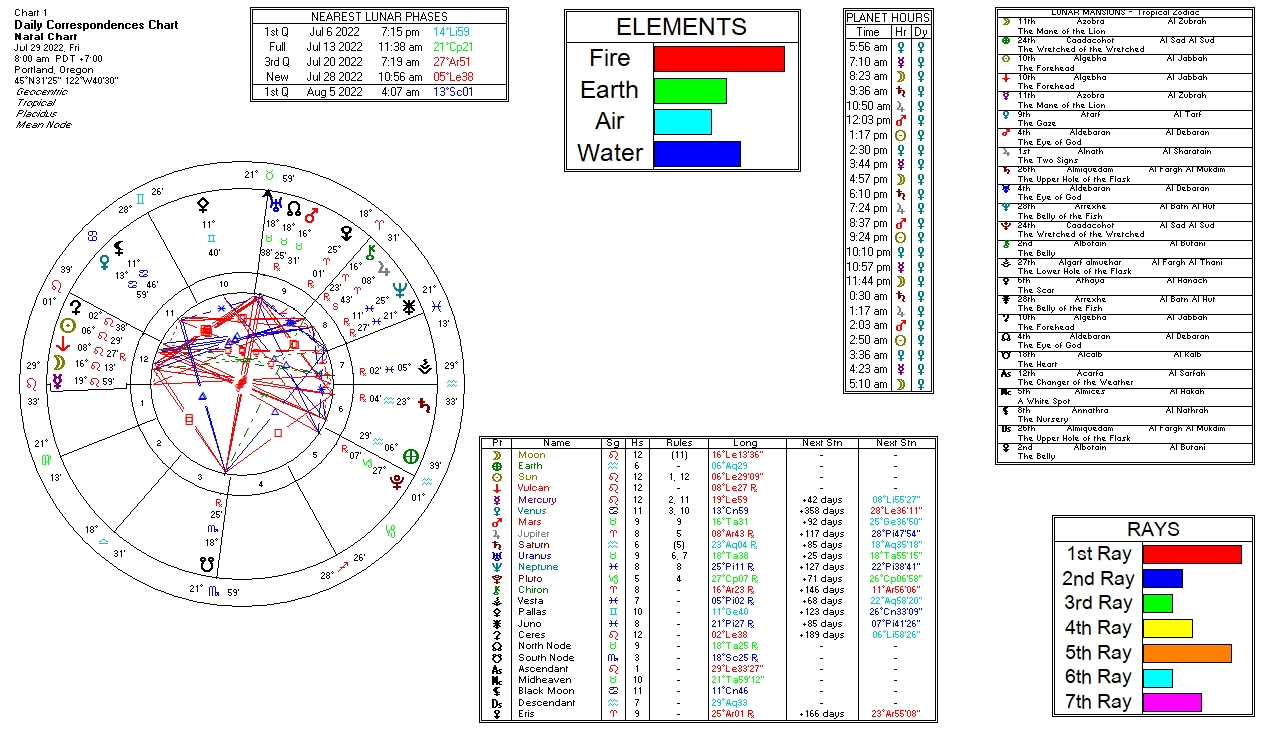The width and height of the screenshot is (1267, 741).
Task: Click the red 1st Ray bar
Action: point(1192,554)
